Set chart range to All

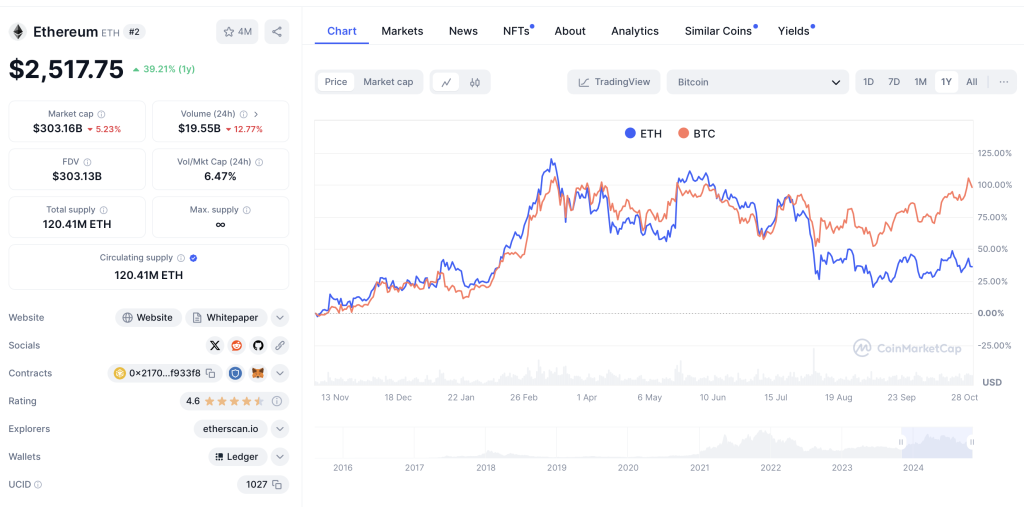click(972, 82)
